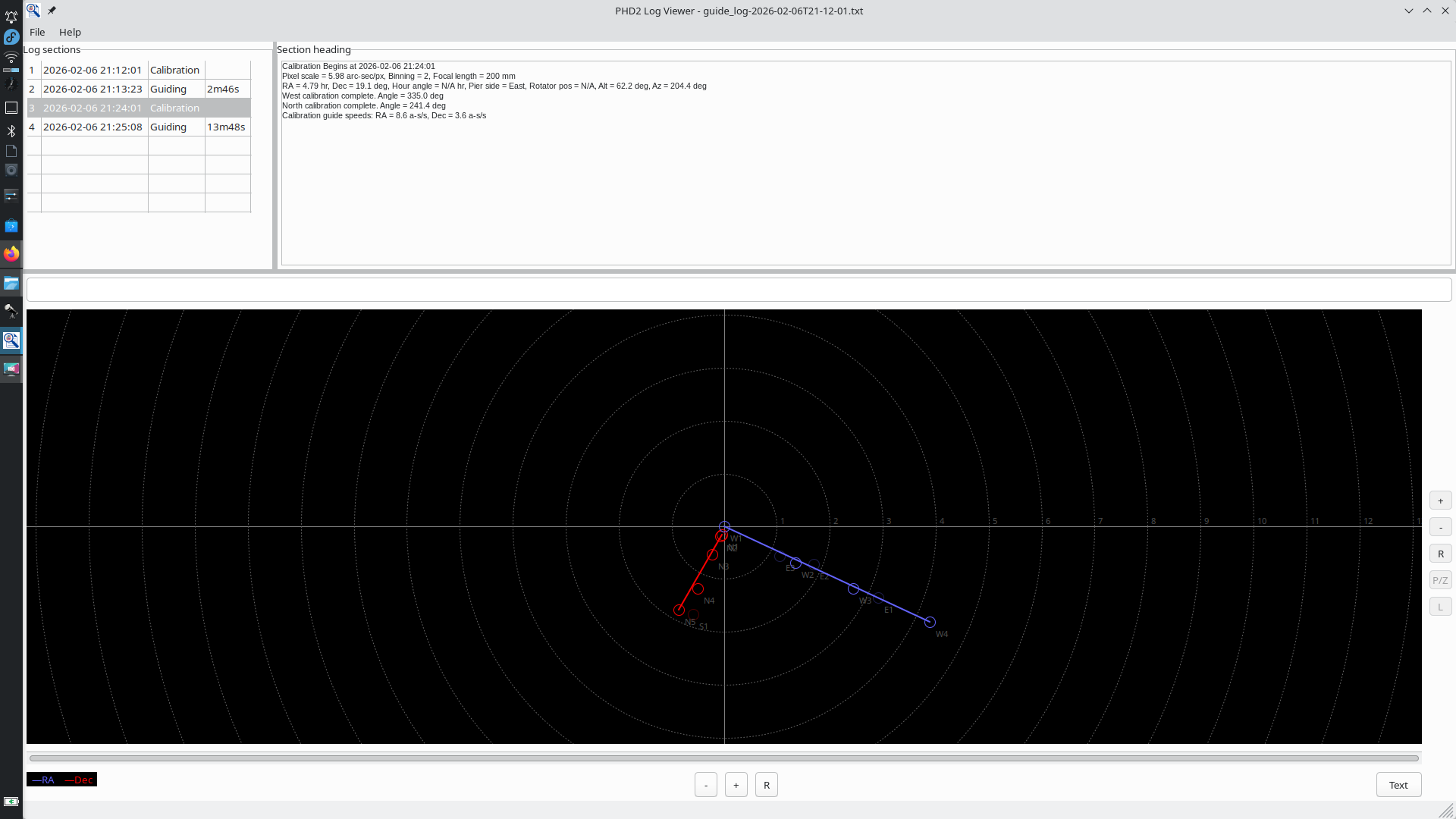
Task: Select log section 4 Guiding 13m48s
Action: [139, 127]
